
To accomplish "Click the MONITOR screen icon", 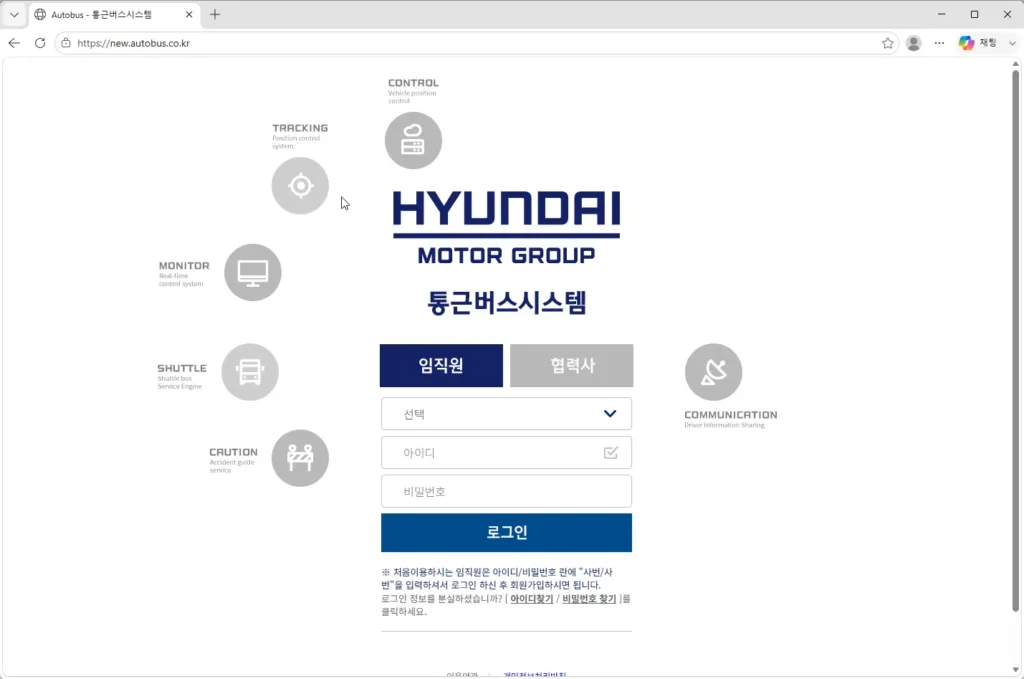I will [x=253, y=272].
